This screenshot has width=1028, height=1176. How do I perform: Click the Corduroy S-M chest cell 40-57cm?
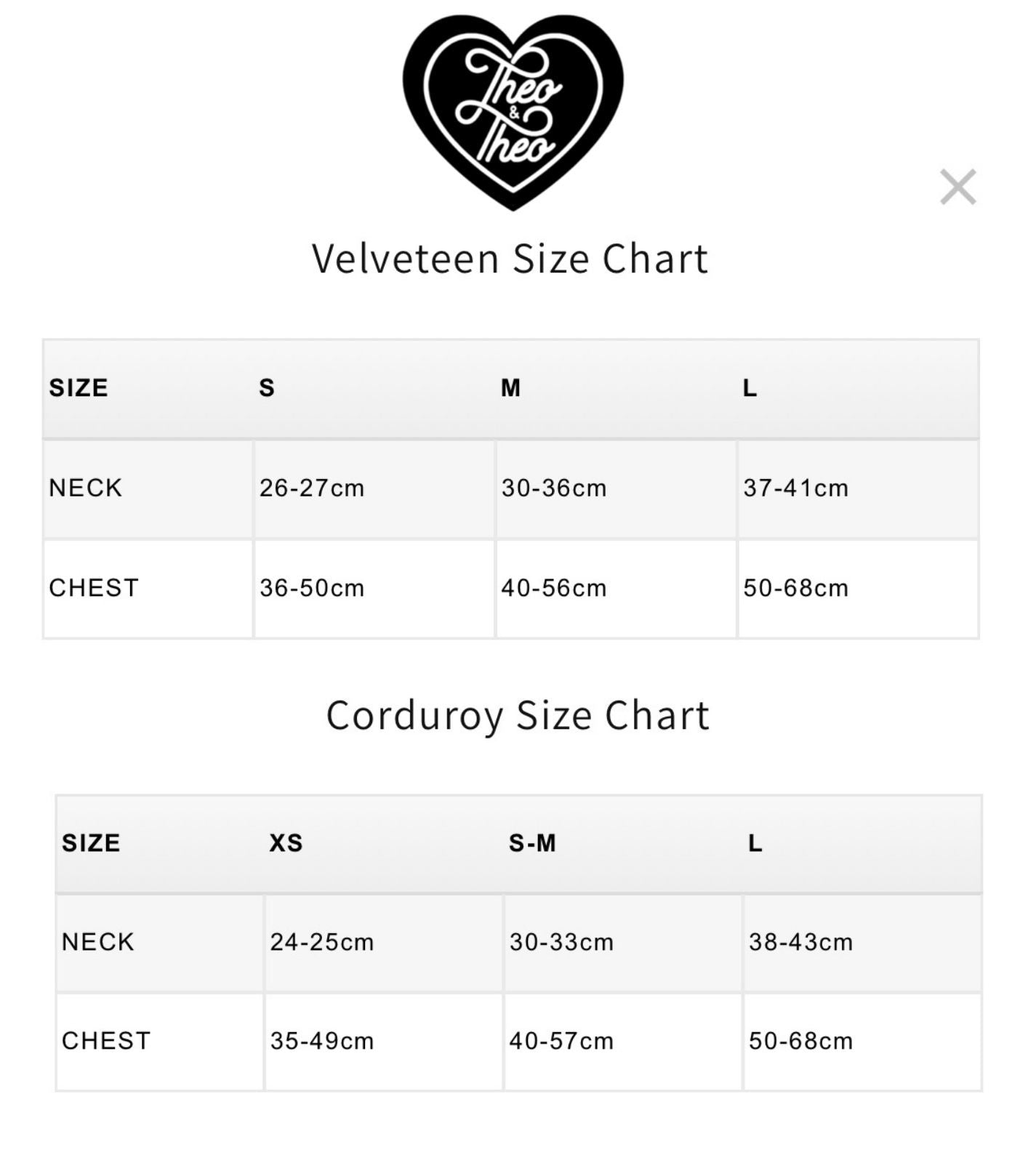coord(623,1042)
